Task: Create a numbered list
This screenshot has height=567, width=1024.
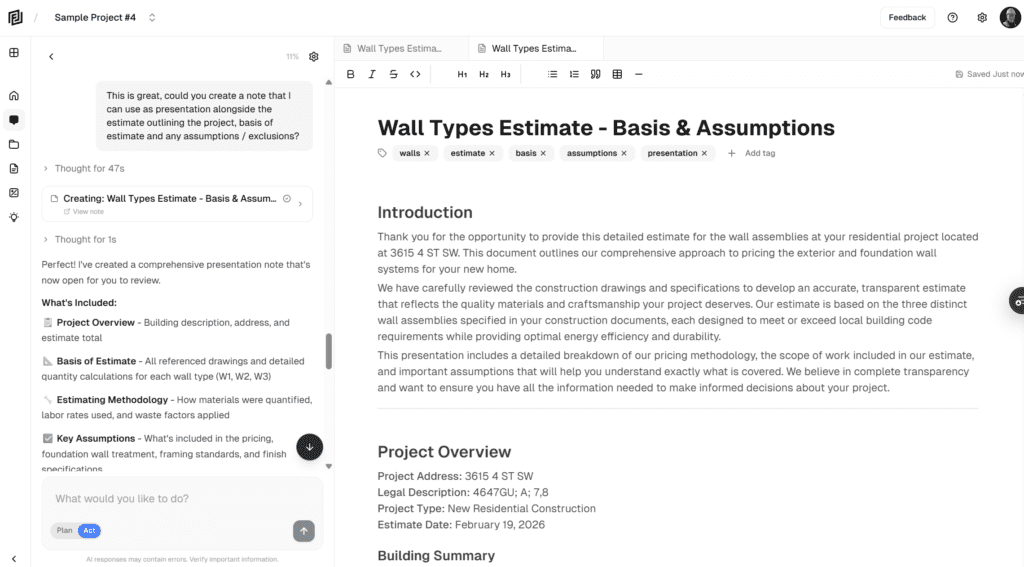Action: tap(574, 74)
